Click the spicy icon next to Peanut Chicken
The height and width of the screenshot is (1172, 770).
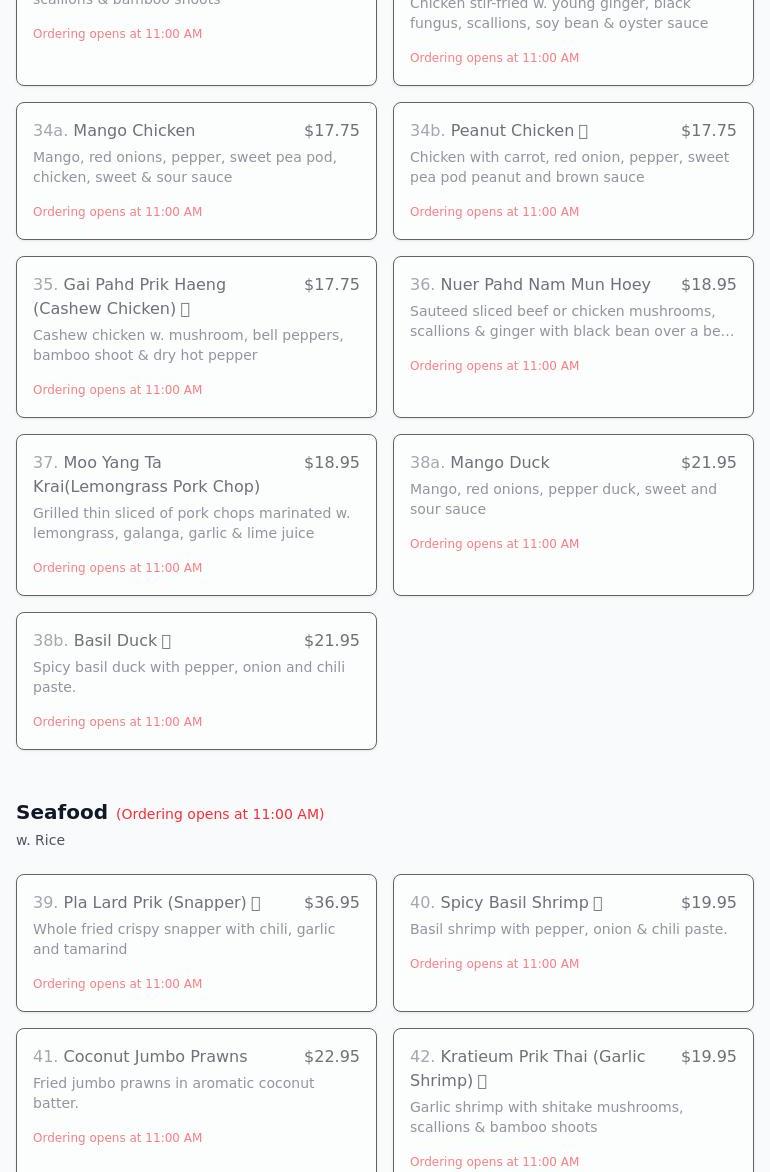[583, 131]
